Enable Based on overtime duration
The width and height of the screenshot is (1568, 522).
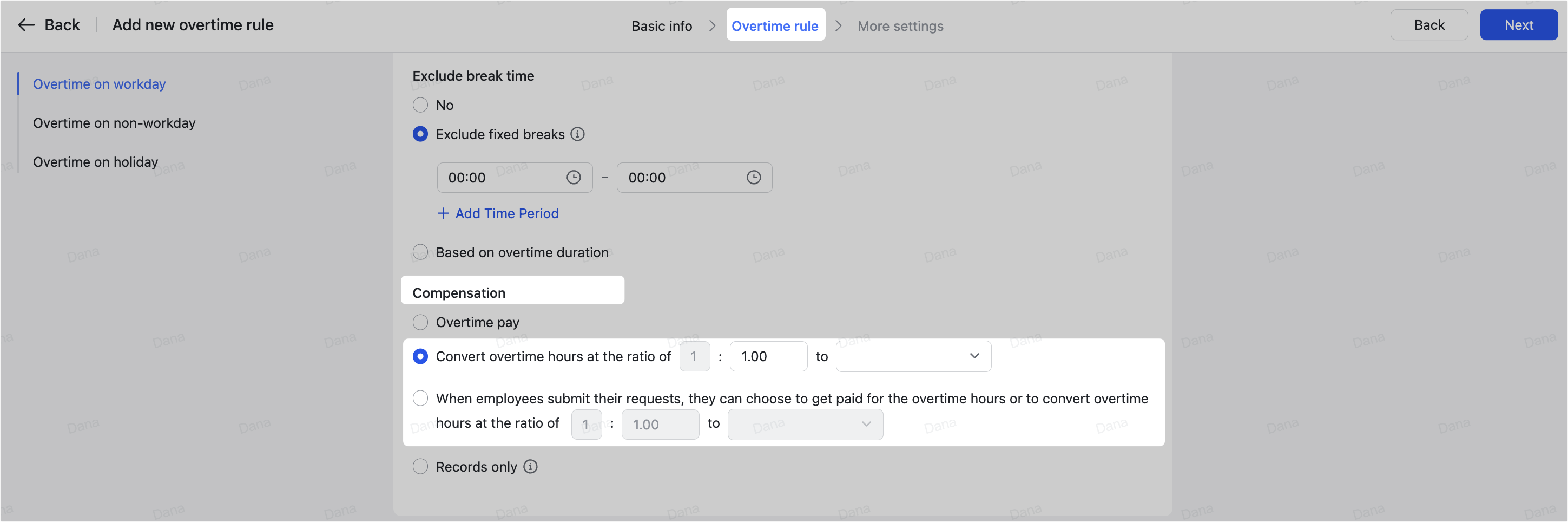[x=420, y=252]
